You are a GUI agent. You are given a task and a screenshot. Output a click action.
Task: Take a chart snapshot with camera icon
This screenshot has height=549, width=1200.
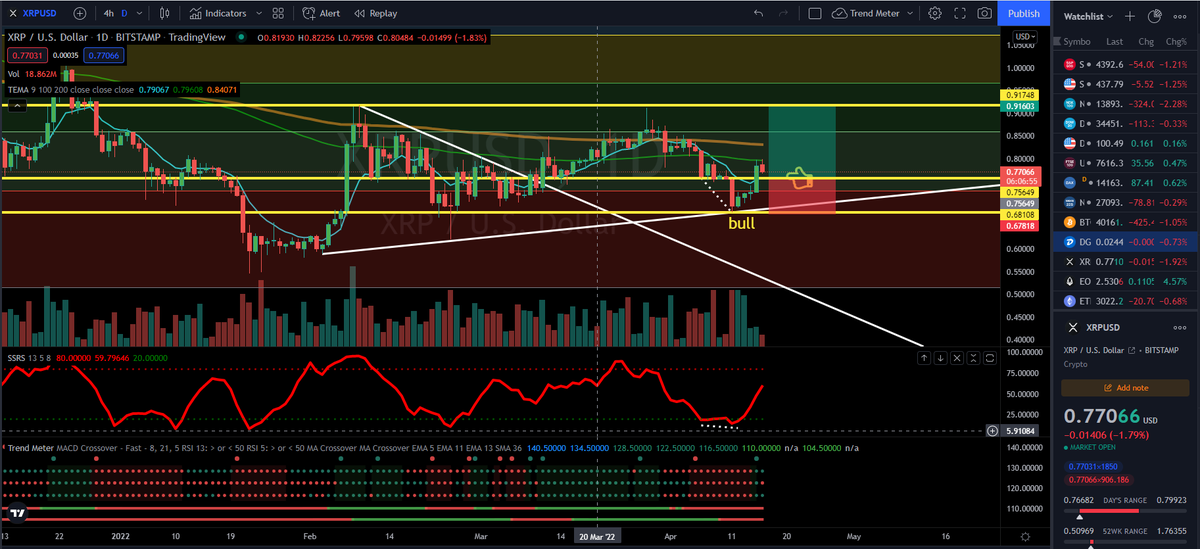coord(986,13)
